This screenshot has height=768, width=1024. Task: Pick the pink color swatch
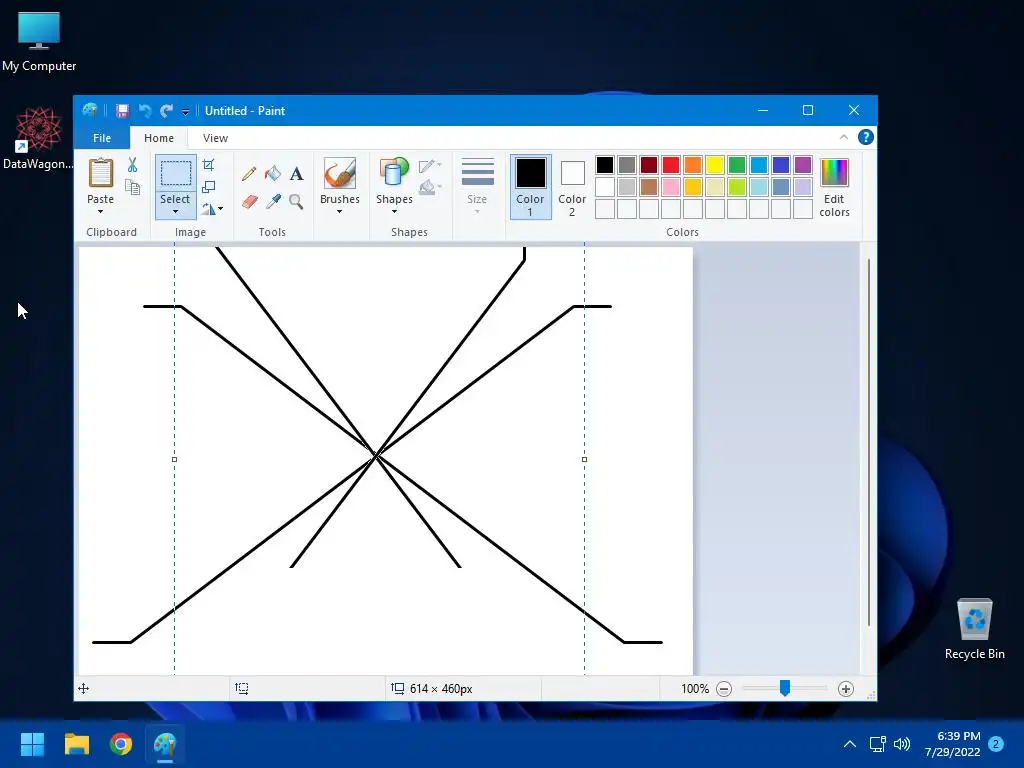click(x=671, y=187)
